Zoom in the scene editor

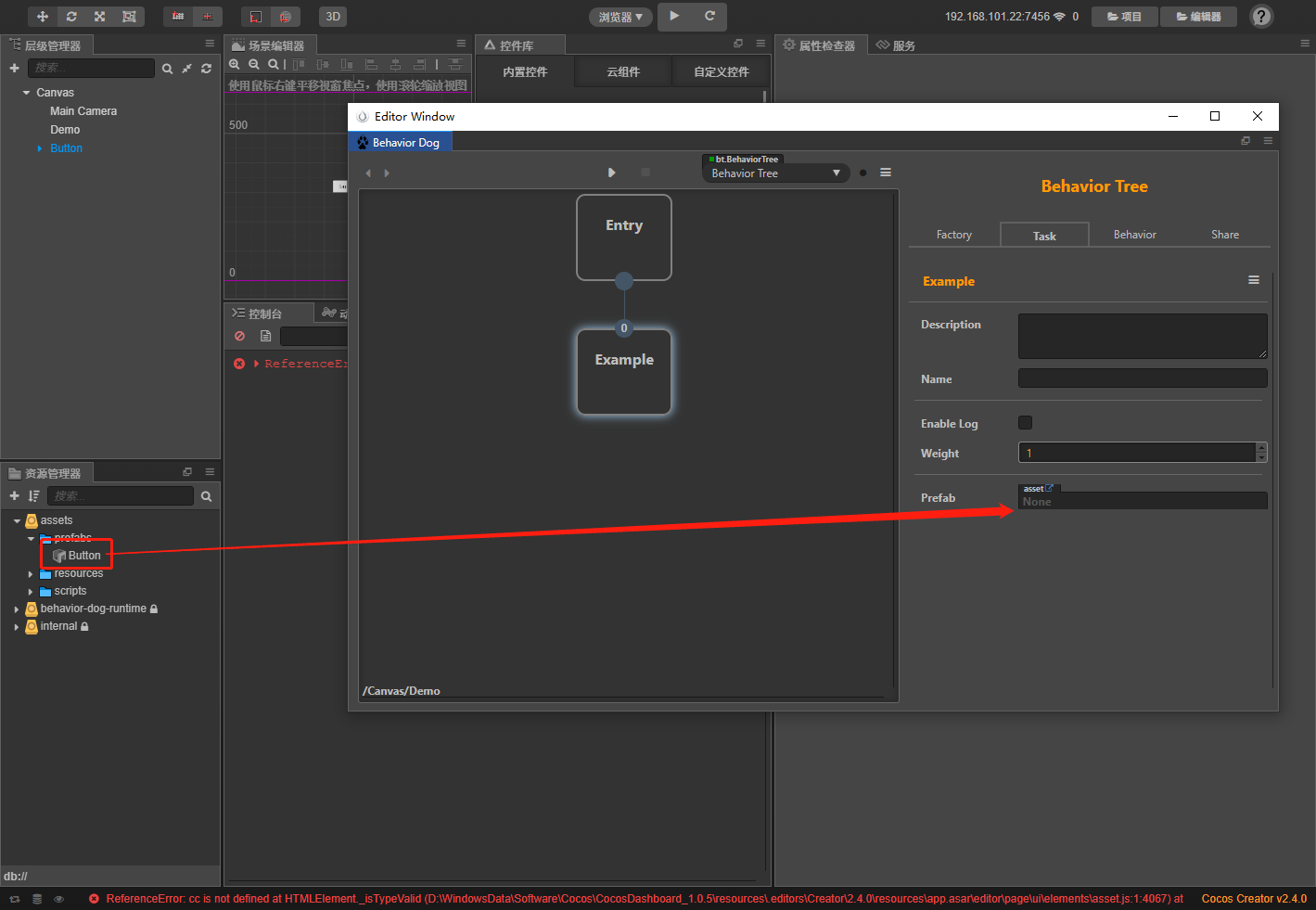[x=235, y=64]
